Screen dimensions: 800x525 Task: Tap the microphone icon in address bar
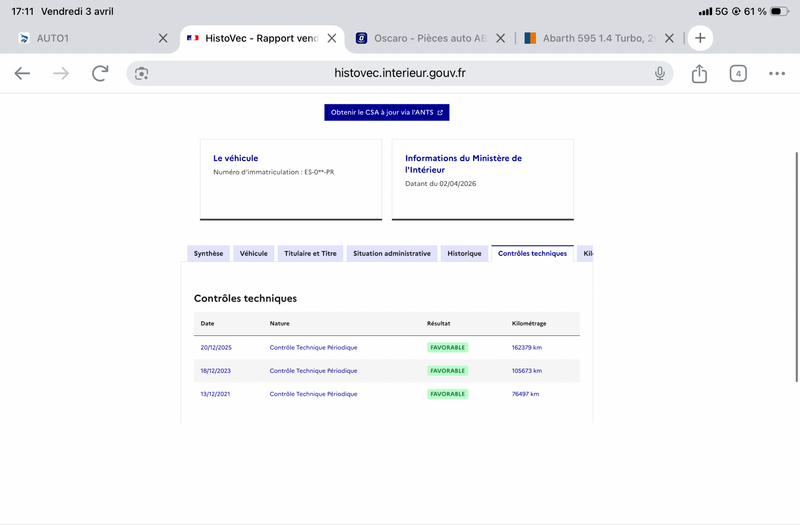click(x=660, y=73)
